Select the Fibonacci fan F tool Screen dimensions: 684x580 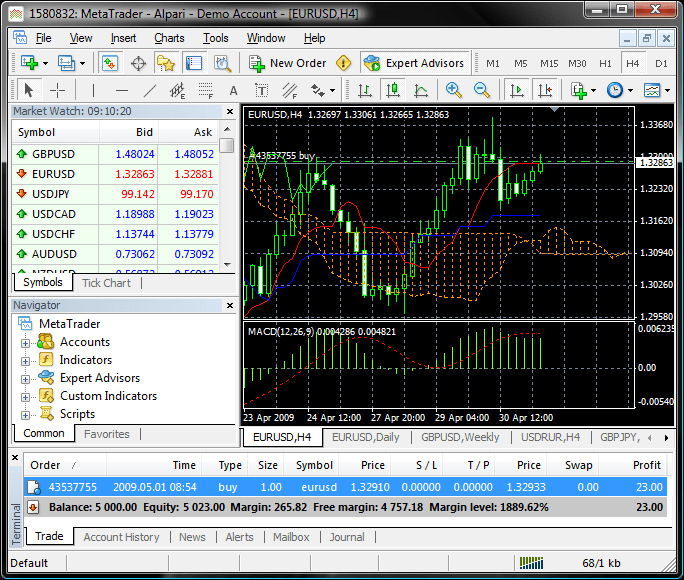(289, 91)
